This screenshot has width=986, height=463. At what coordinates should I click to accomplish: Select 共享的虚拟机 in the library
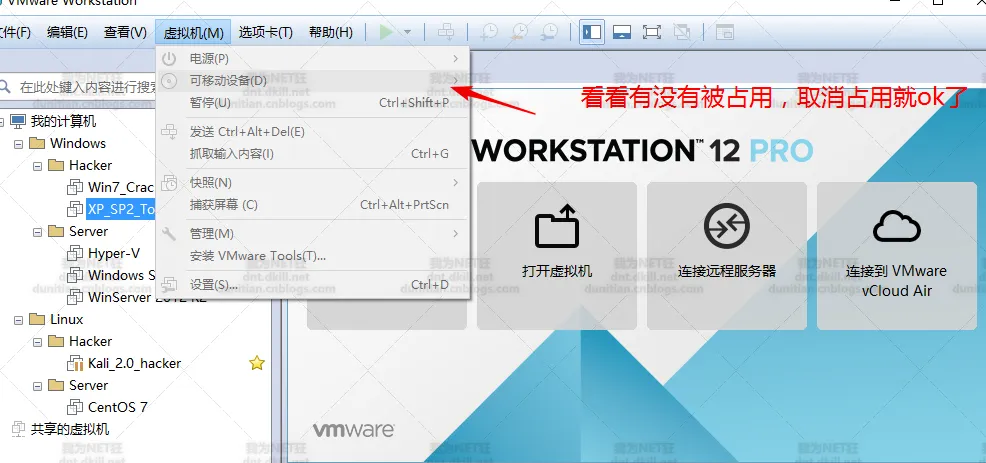pyautogui.click(x=70, y=430)
